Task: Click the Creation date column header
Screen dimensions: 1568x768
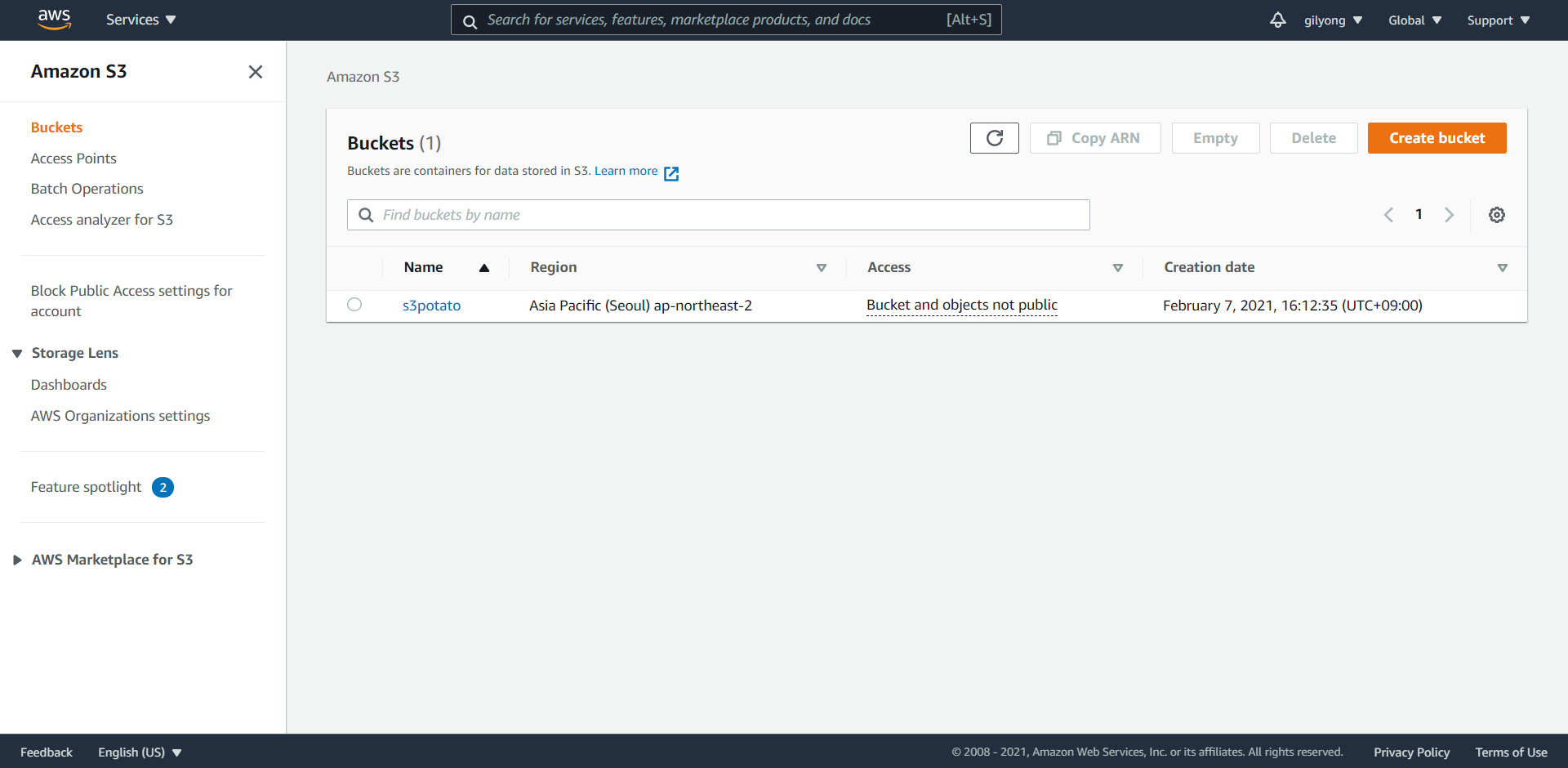Action: point(1209,267)
